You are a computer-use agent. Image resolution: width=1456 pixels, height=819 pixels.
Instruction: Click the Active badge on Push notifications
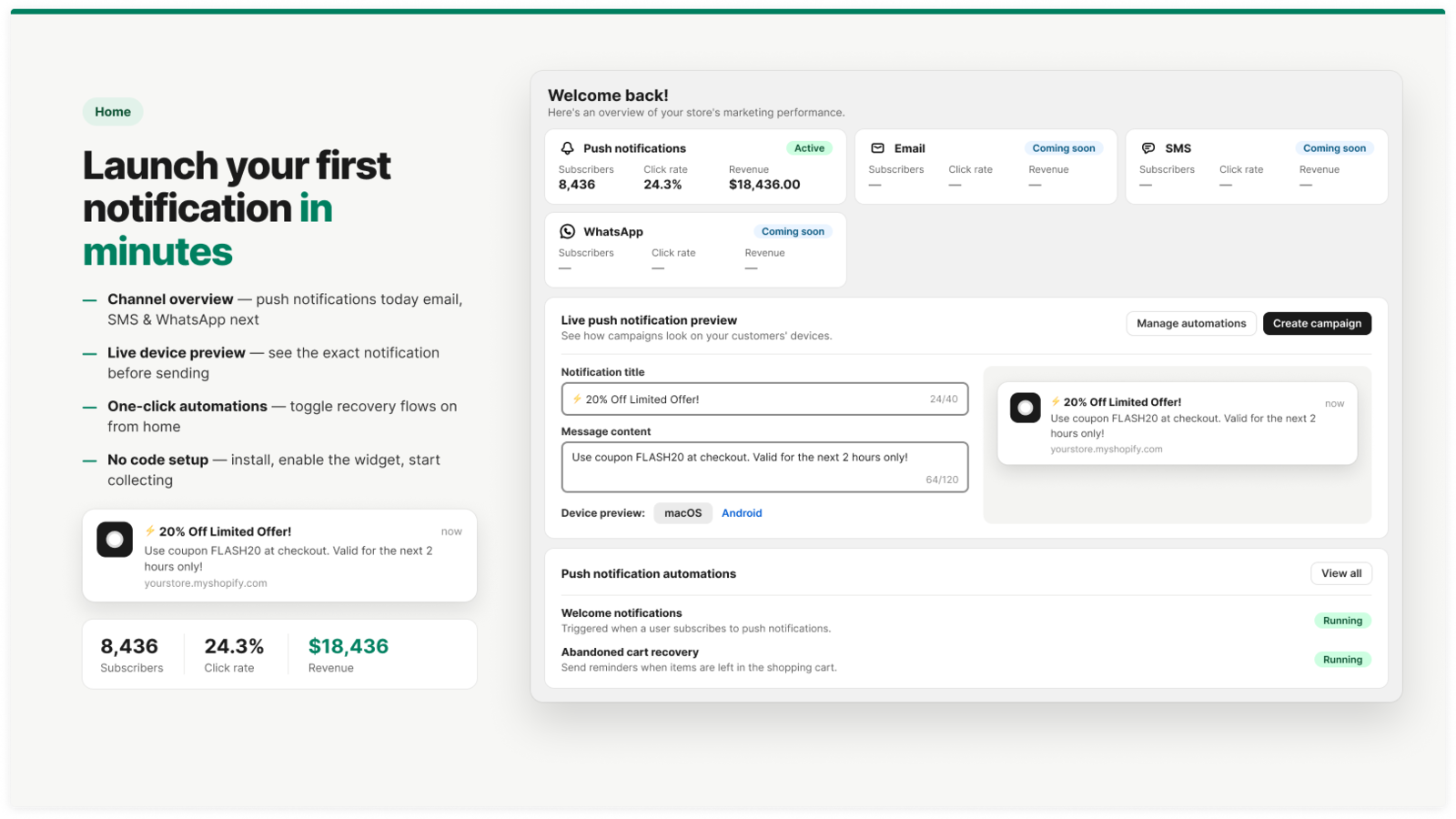[x=809, y=148]
